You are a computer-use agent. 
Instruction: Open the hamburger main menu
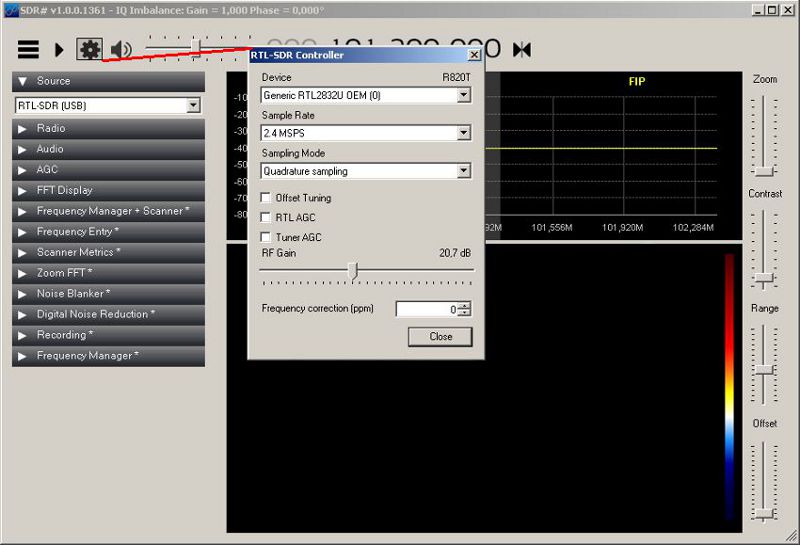click(28, 49)
